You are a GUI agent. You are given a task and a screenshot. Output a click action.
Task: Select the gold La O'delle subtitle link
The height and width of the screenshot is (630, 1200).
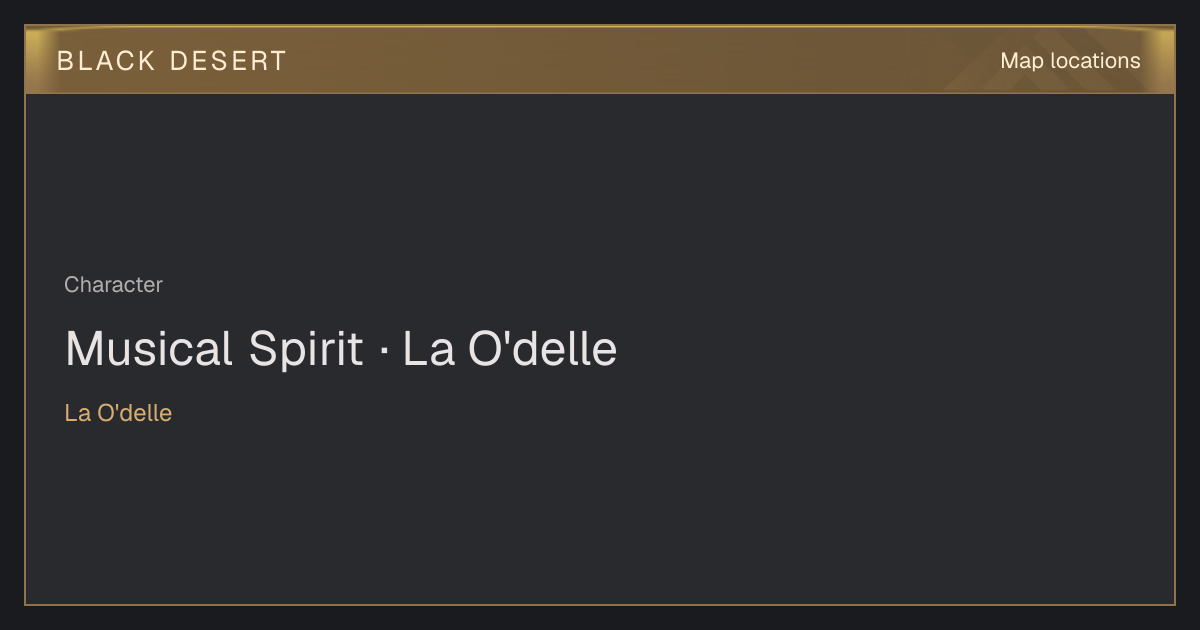118,413
